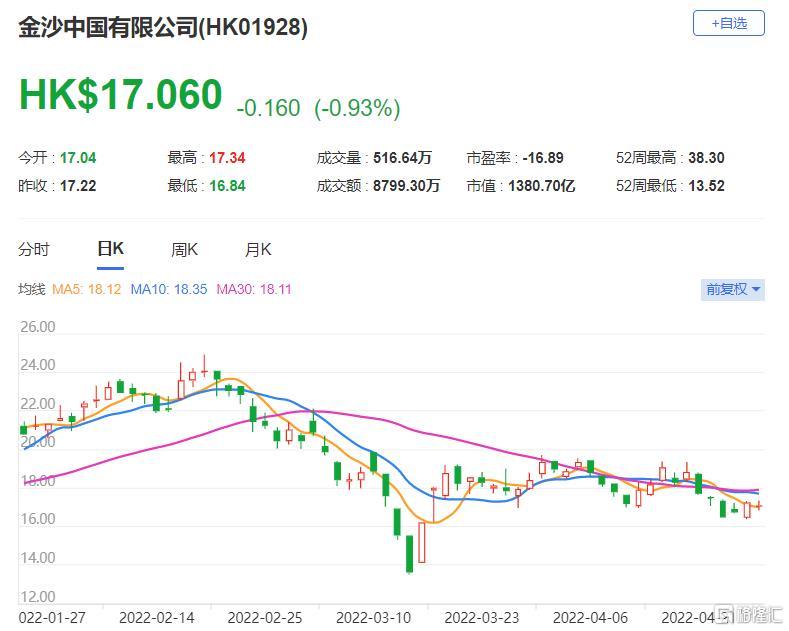Click the 今开 value 17.04
Screen dimensions: 789x631
pyautogui.click(x=78, y=158)
